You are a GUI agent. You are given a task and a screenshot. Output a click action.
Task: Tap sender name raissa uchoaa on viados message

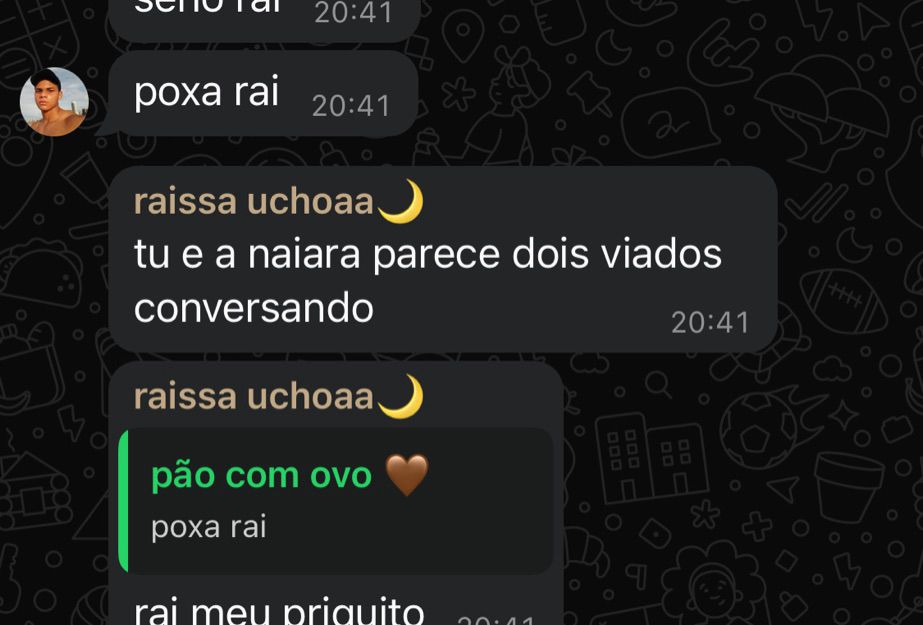(x=253, y=202)
